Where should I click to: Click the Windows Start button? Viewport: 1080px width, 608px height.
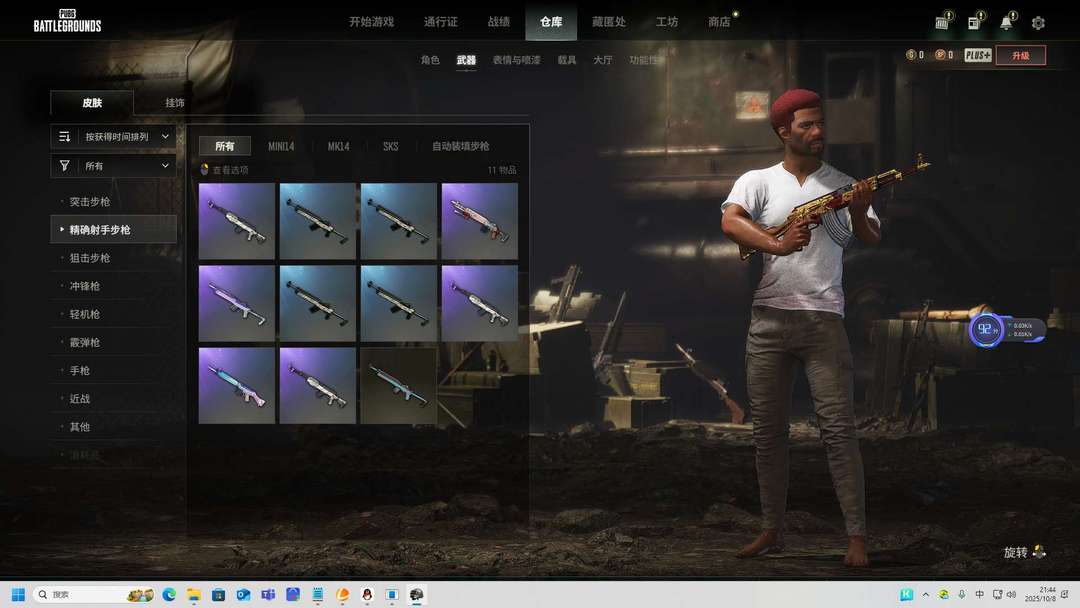point(18,594)
